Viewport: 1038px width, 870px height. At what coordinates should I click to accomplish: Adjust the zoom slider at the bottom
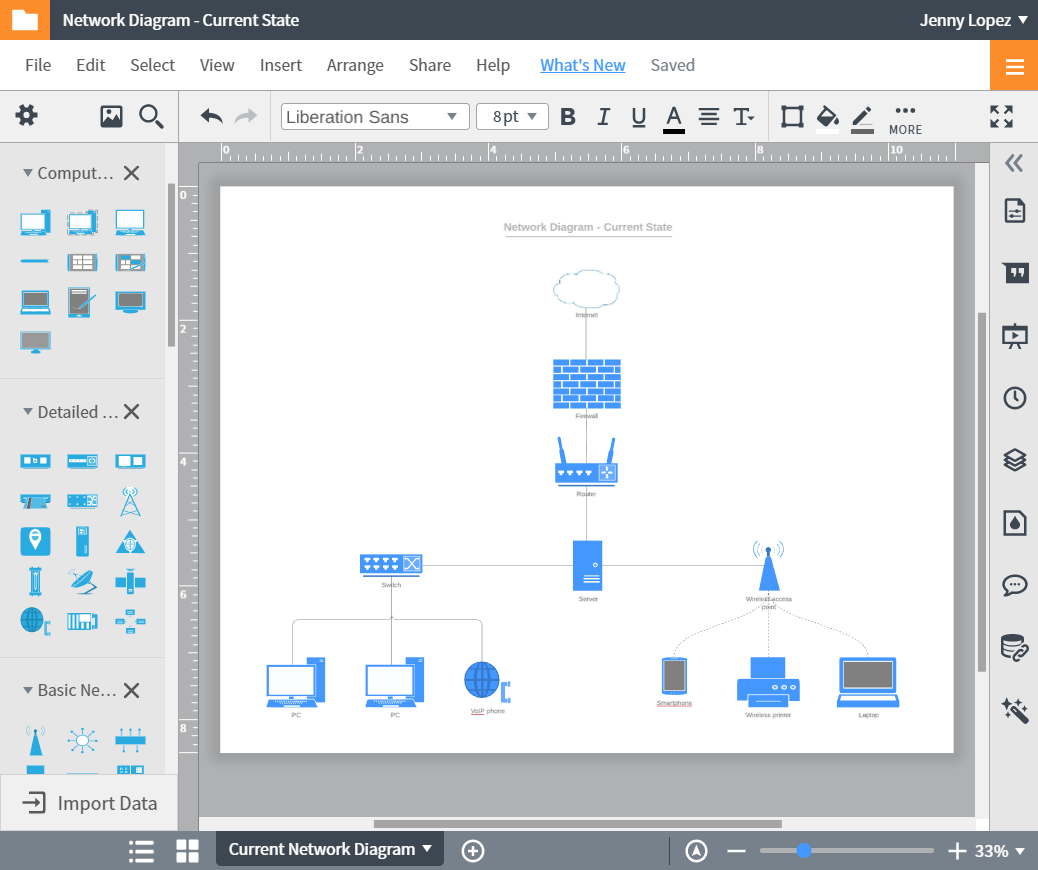tap(803, 851)
